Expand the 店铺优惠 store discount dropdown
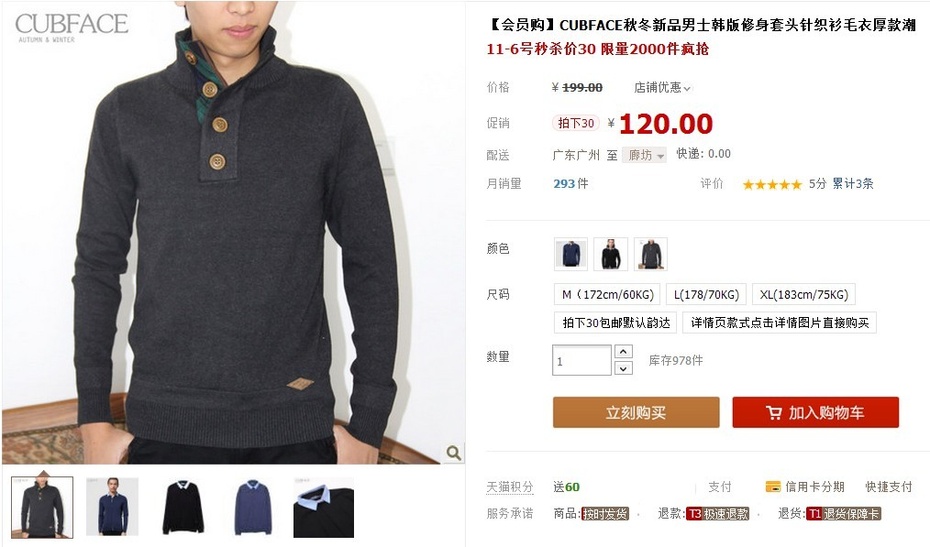The height and width of the screenshot is (547, 930). click(x=662, y=88)
